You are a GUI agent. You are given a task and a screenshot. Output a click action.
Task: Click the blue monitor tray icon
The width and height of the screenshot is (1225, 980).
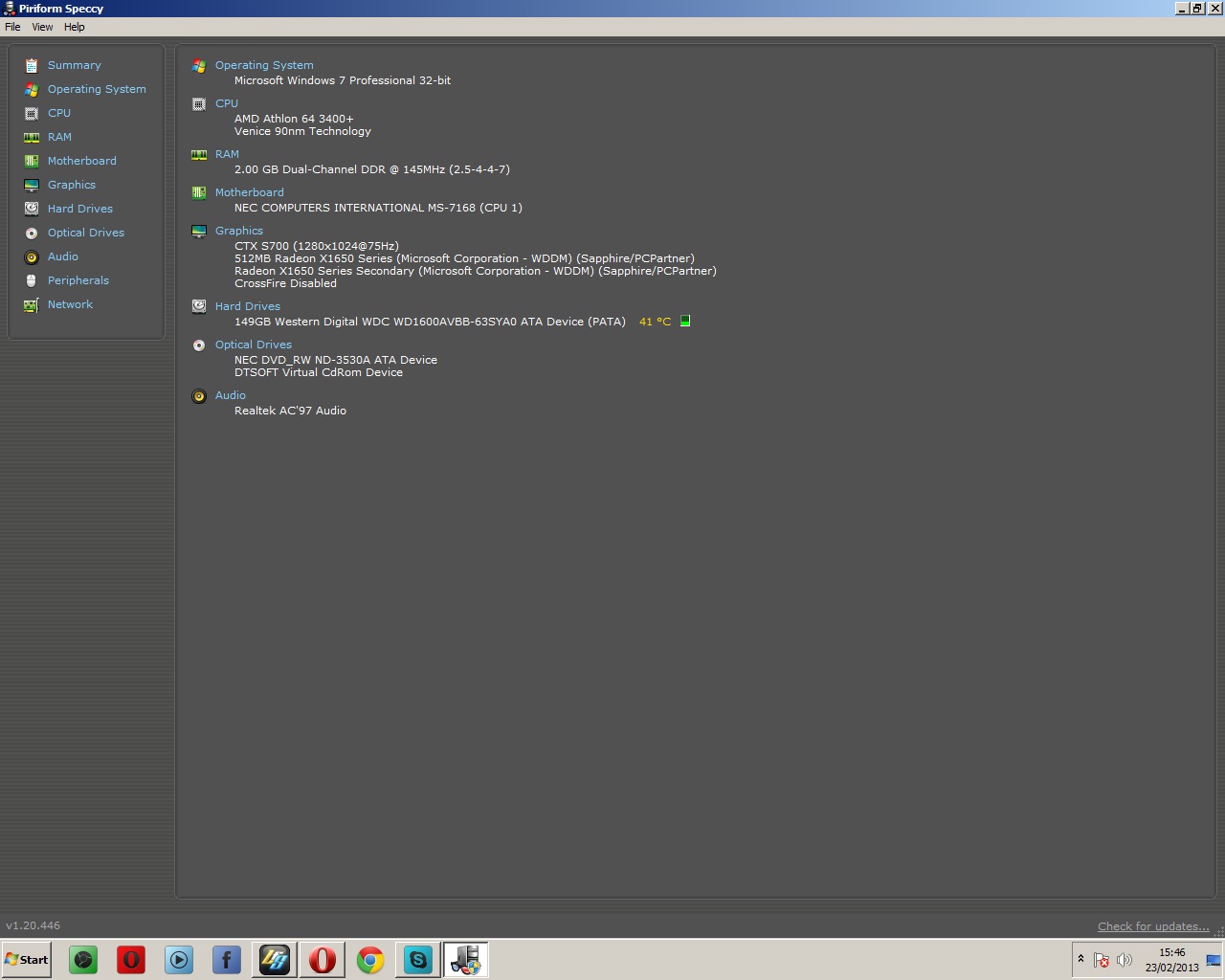click(1214, 960)
